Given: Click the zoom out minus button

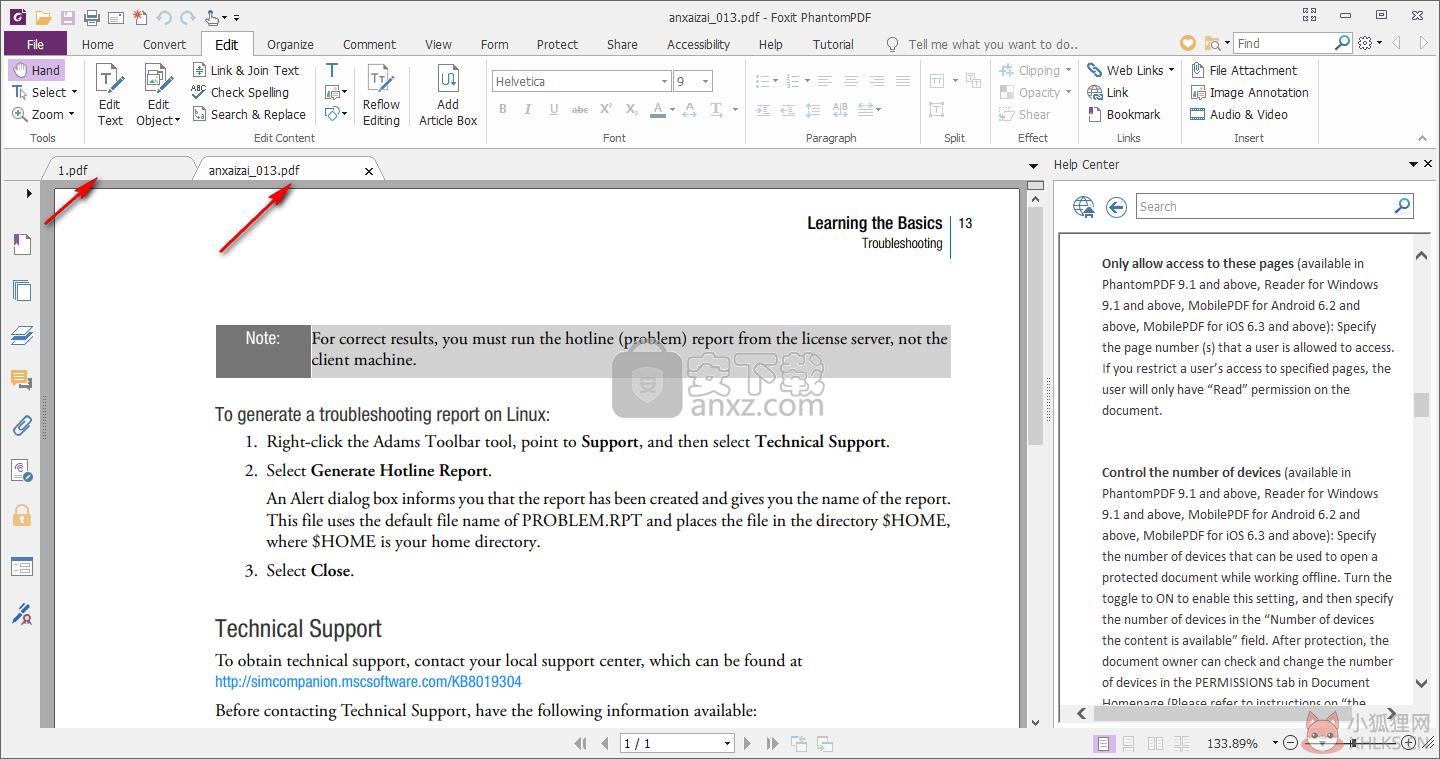Looking at the screenshot, I should point(1290,743).
